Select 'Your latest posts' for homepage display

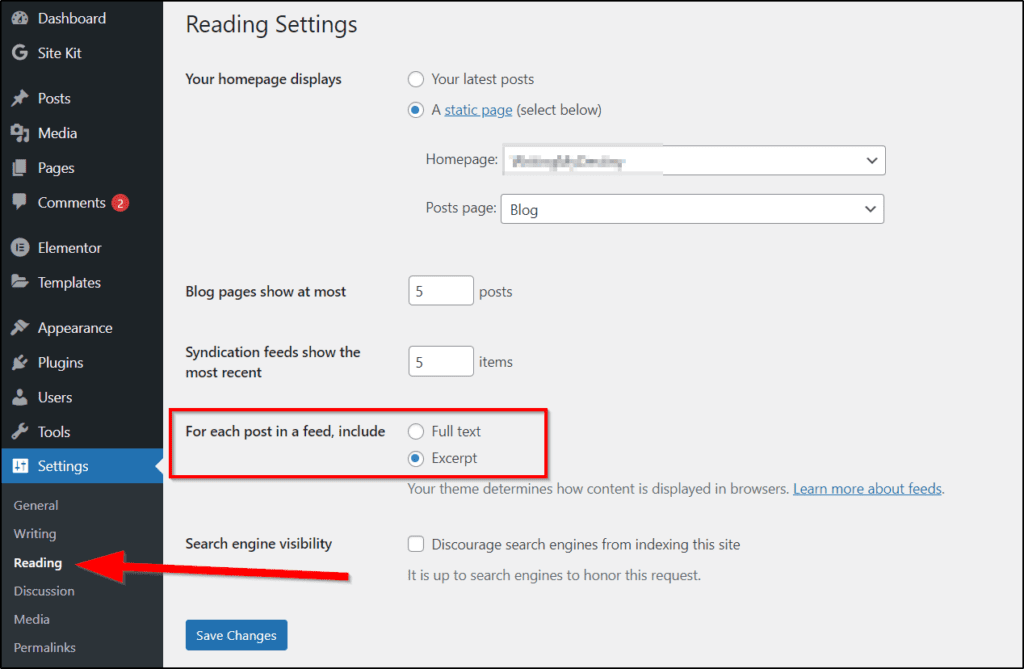(x=415, y=79)
